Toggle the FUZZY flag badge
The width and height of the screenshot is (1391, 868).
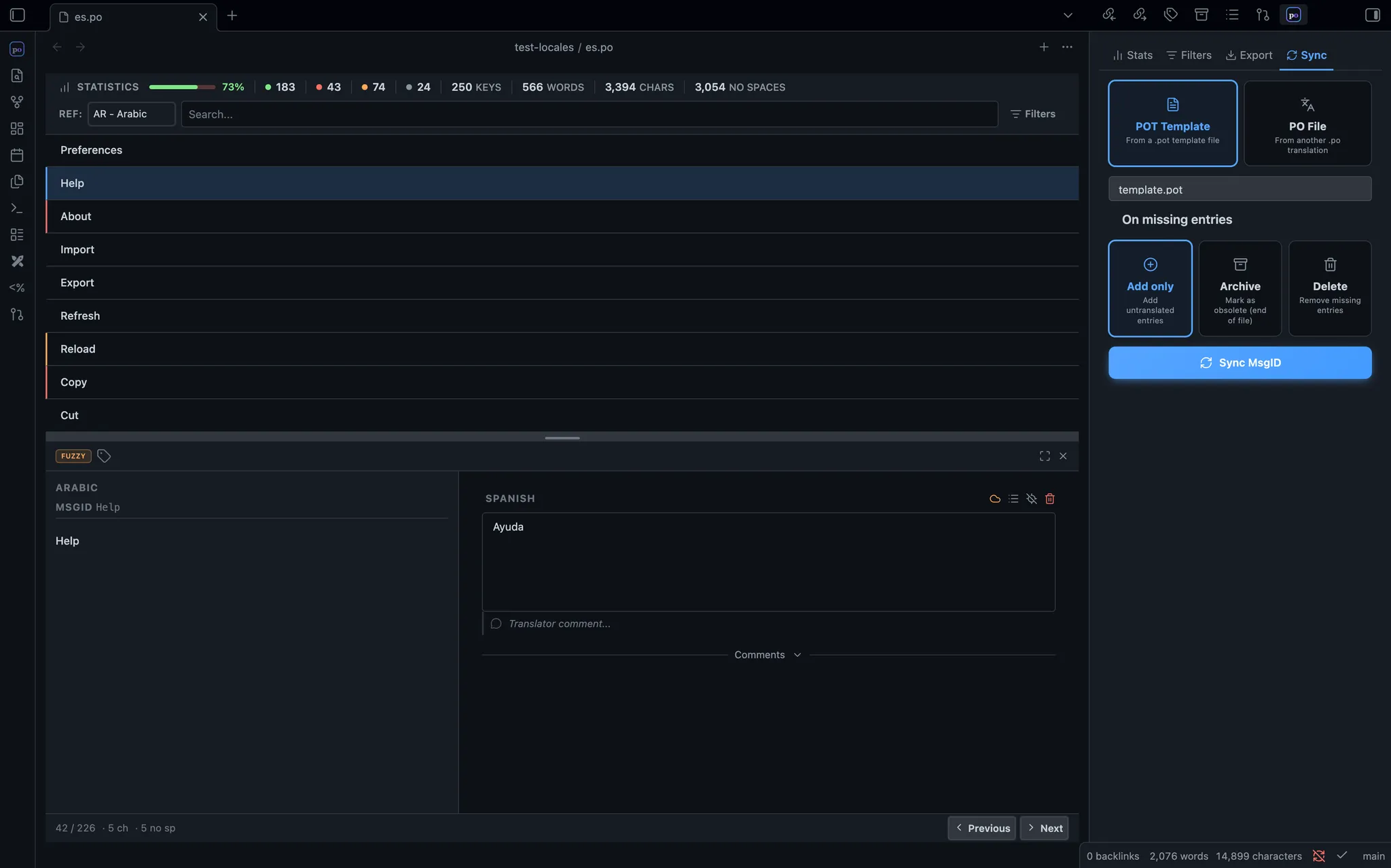pyautogui.click(x=73, y=456)
